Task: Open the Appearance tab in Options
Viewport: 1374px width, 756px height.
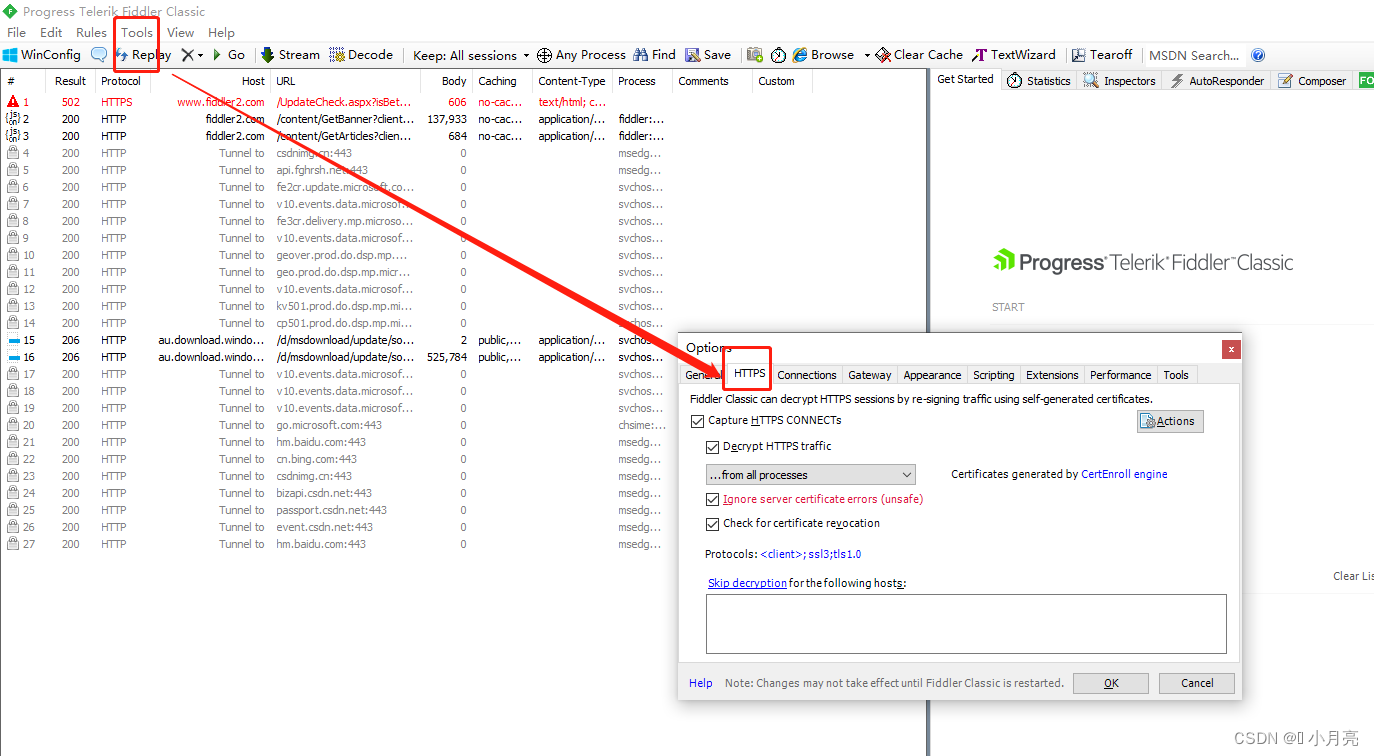Action: pyautogui.click(x=932, y=375)
